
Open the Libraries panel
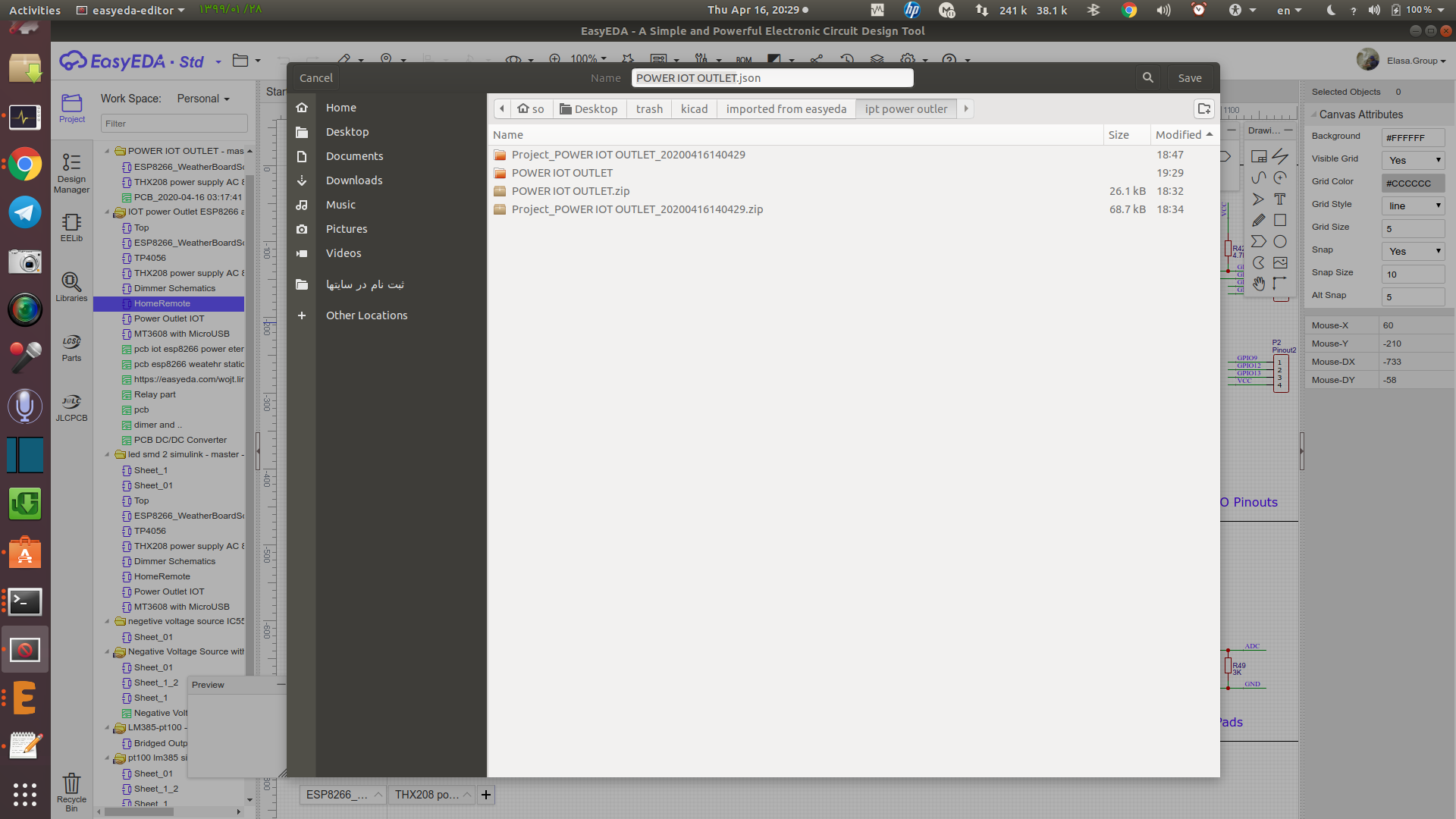click(x=71, y=287)
